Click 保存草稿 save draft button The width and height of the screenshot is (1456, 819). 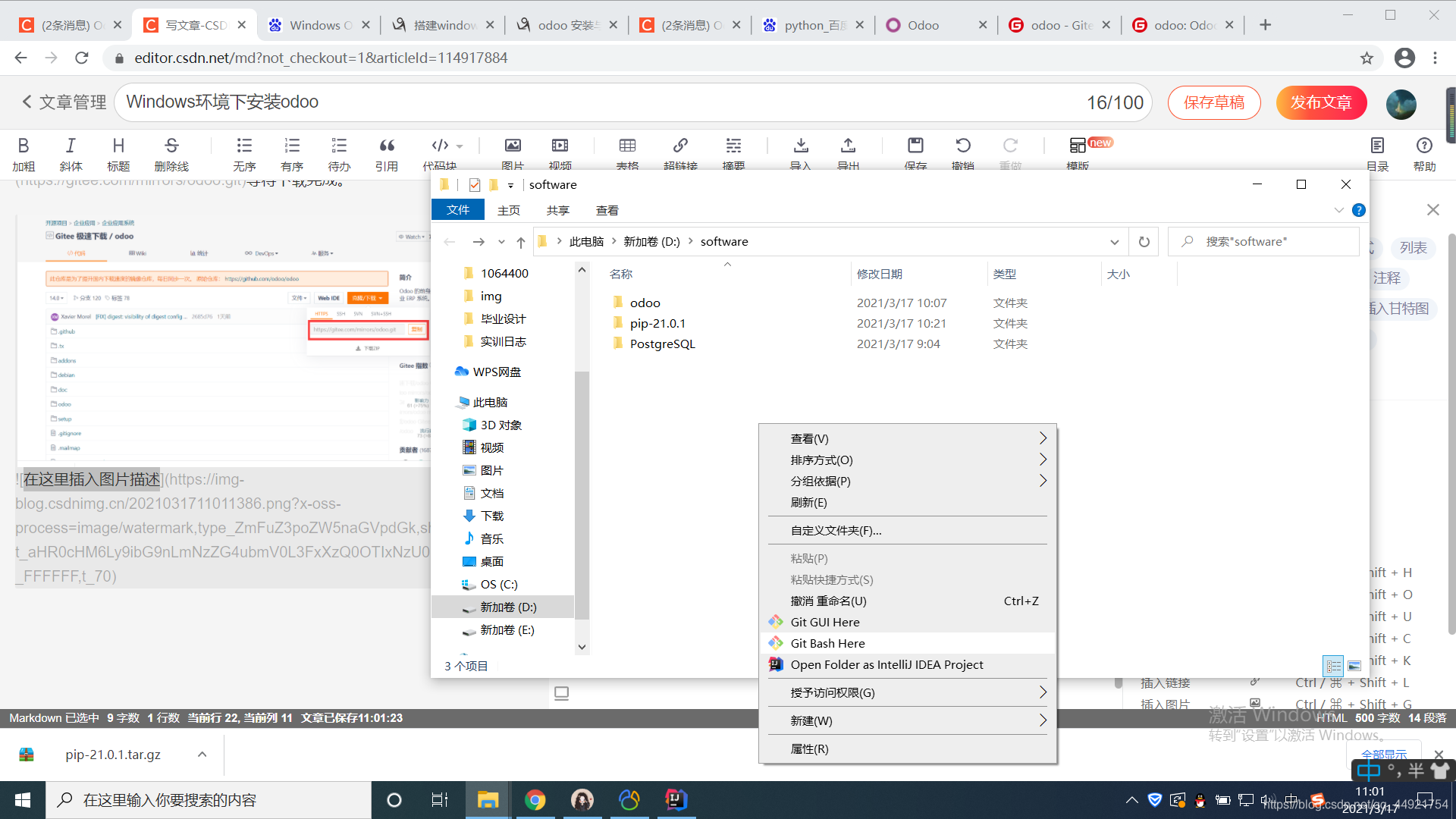[1214, 102]
